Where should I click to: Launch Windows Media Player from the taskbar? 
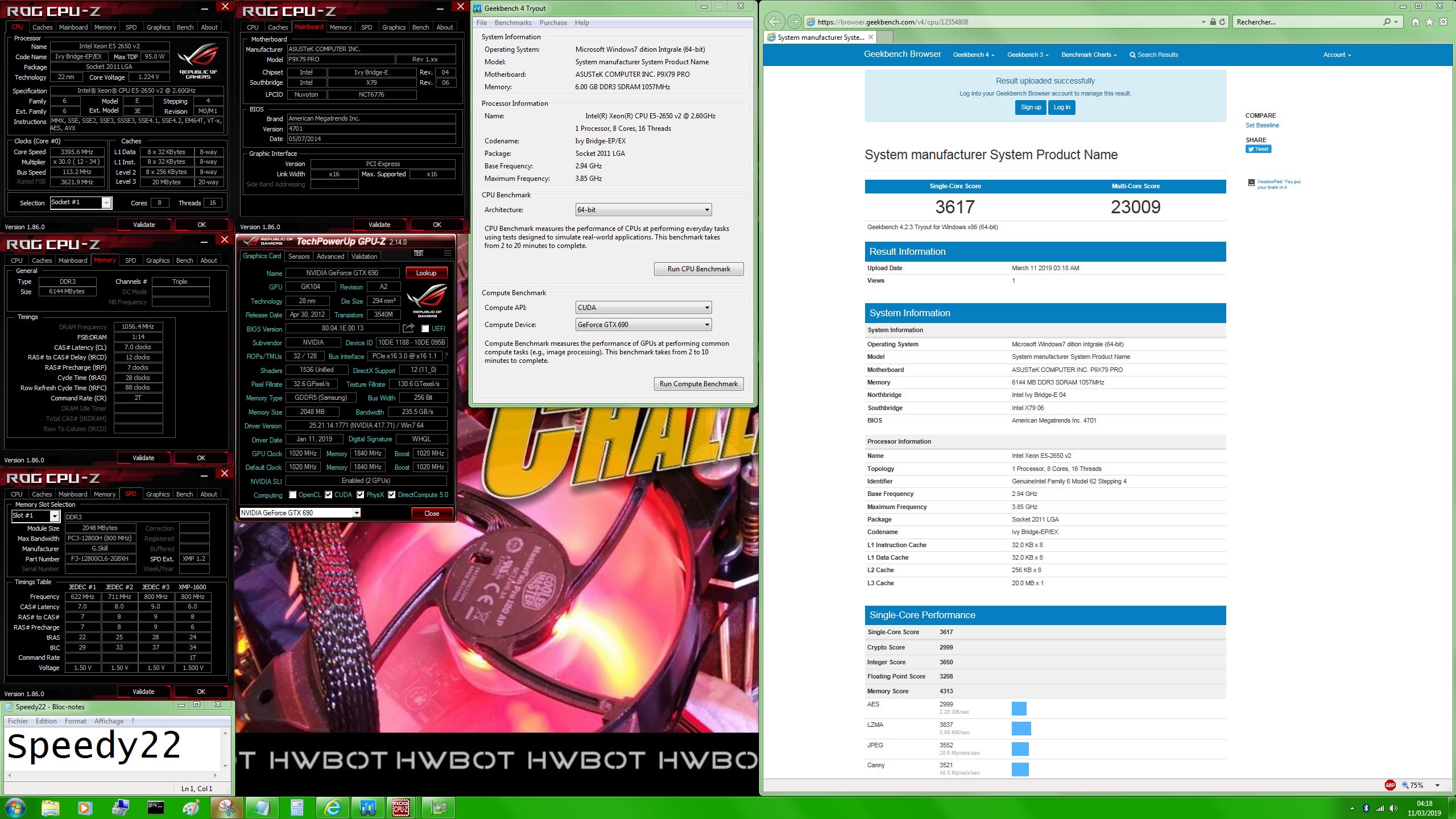tap(84, 808)
